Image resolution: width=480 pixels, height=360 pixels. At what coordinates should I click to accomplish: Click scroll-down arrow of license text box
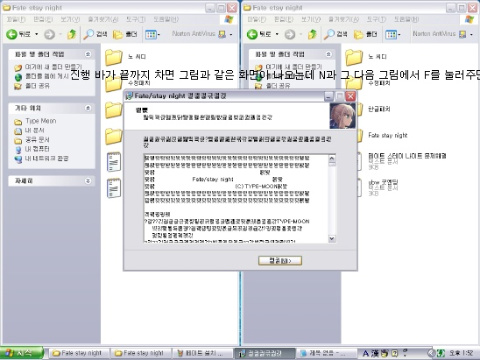click(332, 238)
